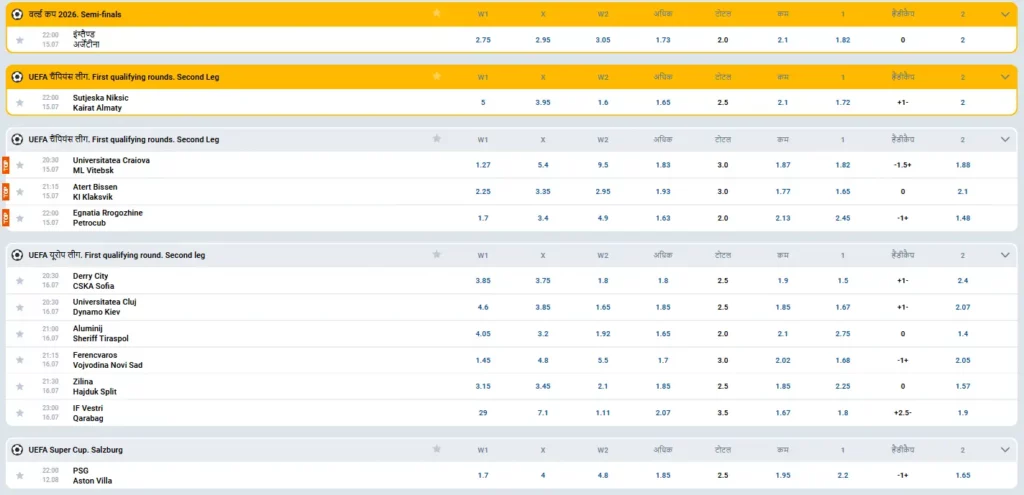
Task: Favorite the UEFA Super Cup league header star
Action: 437,449
